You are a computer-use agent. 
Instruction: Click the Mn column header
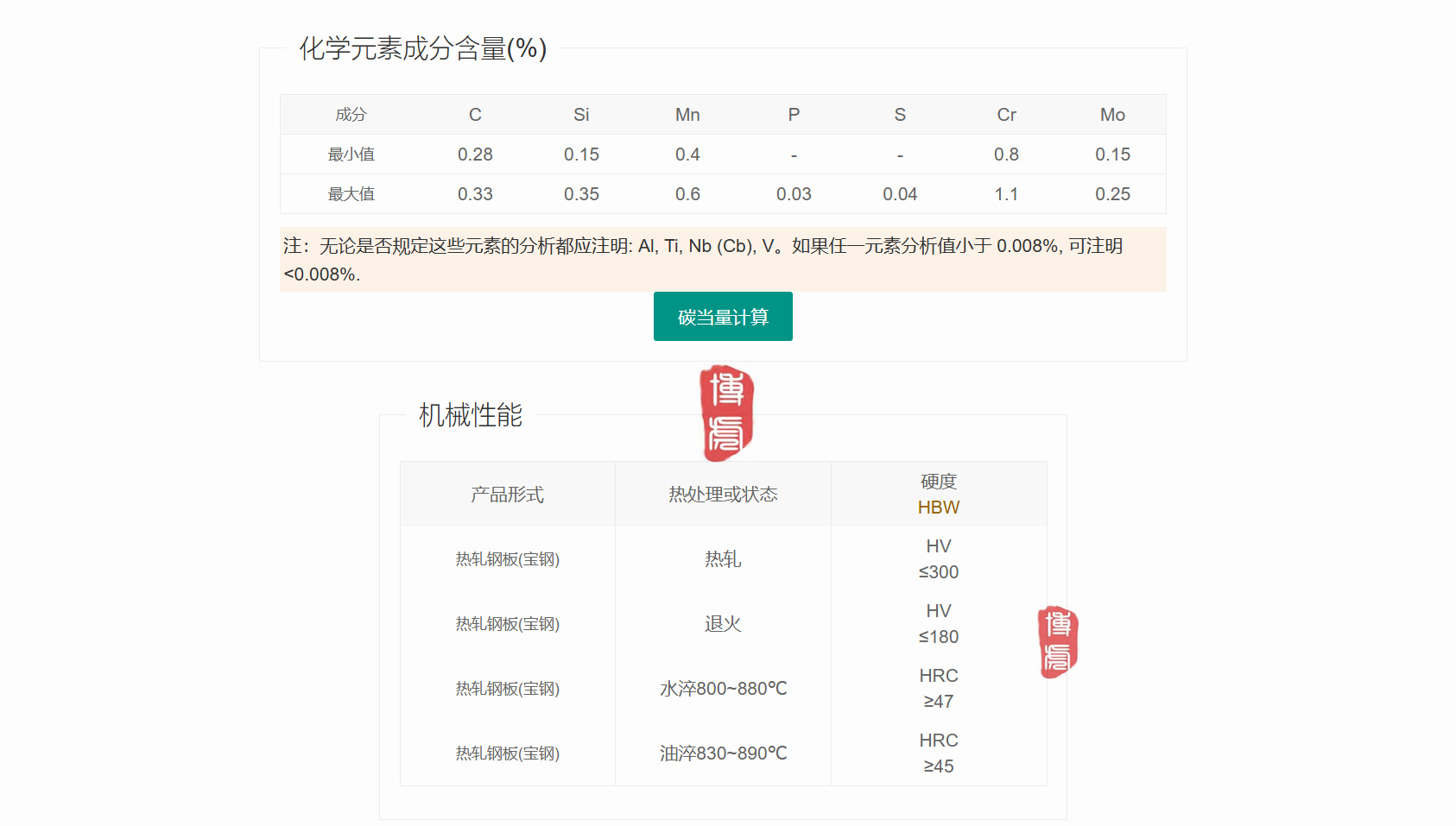point(687,115)
